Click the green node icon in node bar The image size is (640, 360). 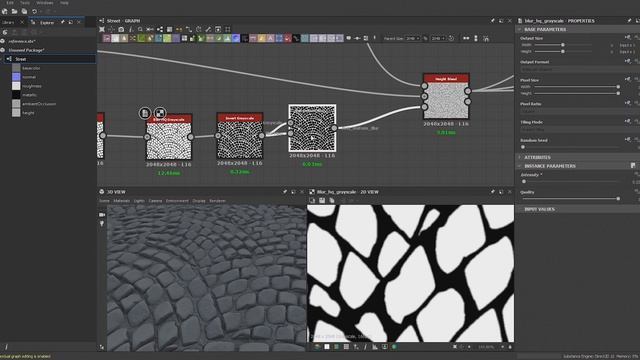pyautogui.click(x=141, y=38)
